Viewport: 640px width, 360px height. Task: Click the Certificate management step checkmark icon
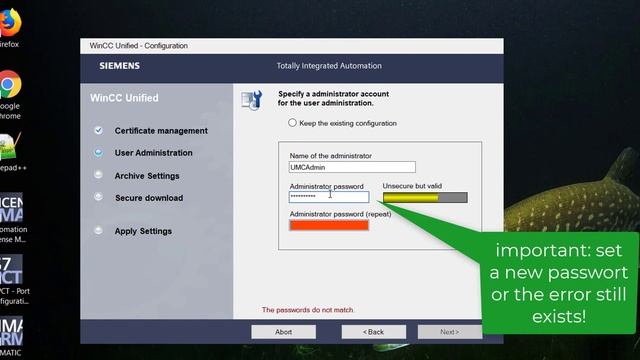98,131
